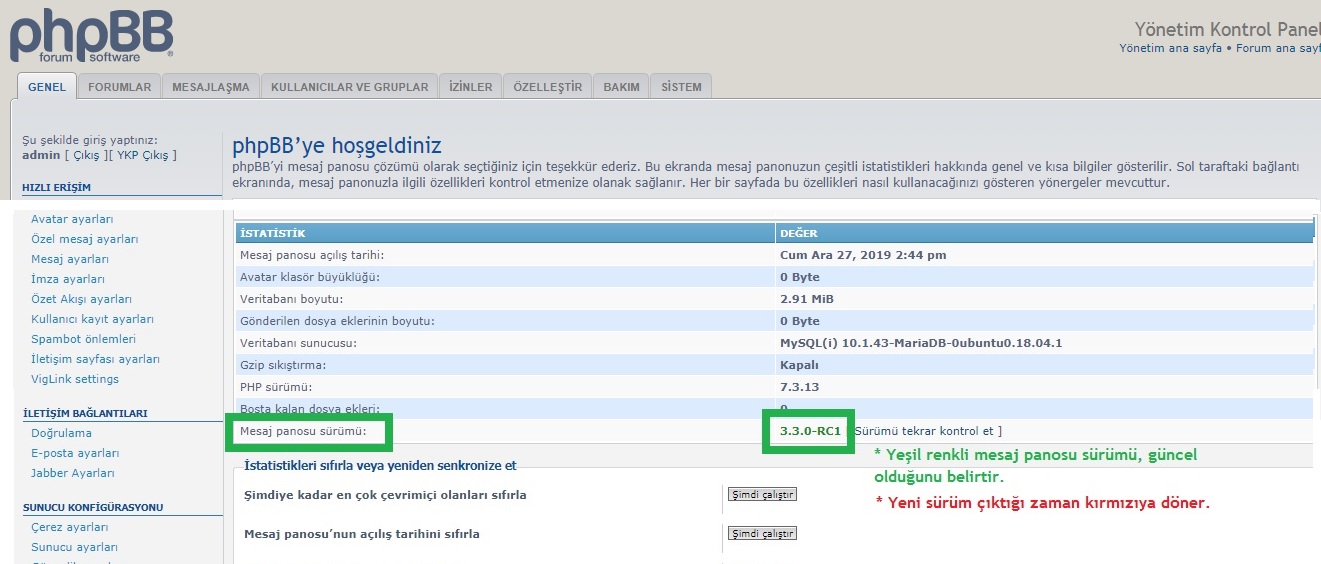
Task: Click the 'Avatar klasör büyüklüğü:' label
Action: (x=310, y=277)
